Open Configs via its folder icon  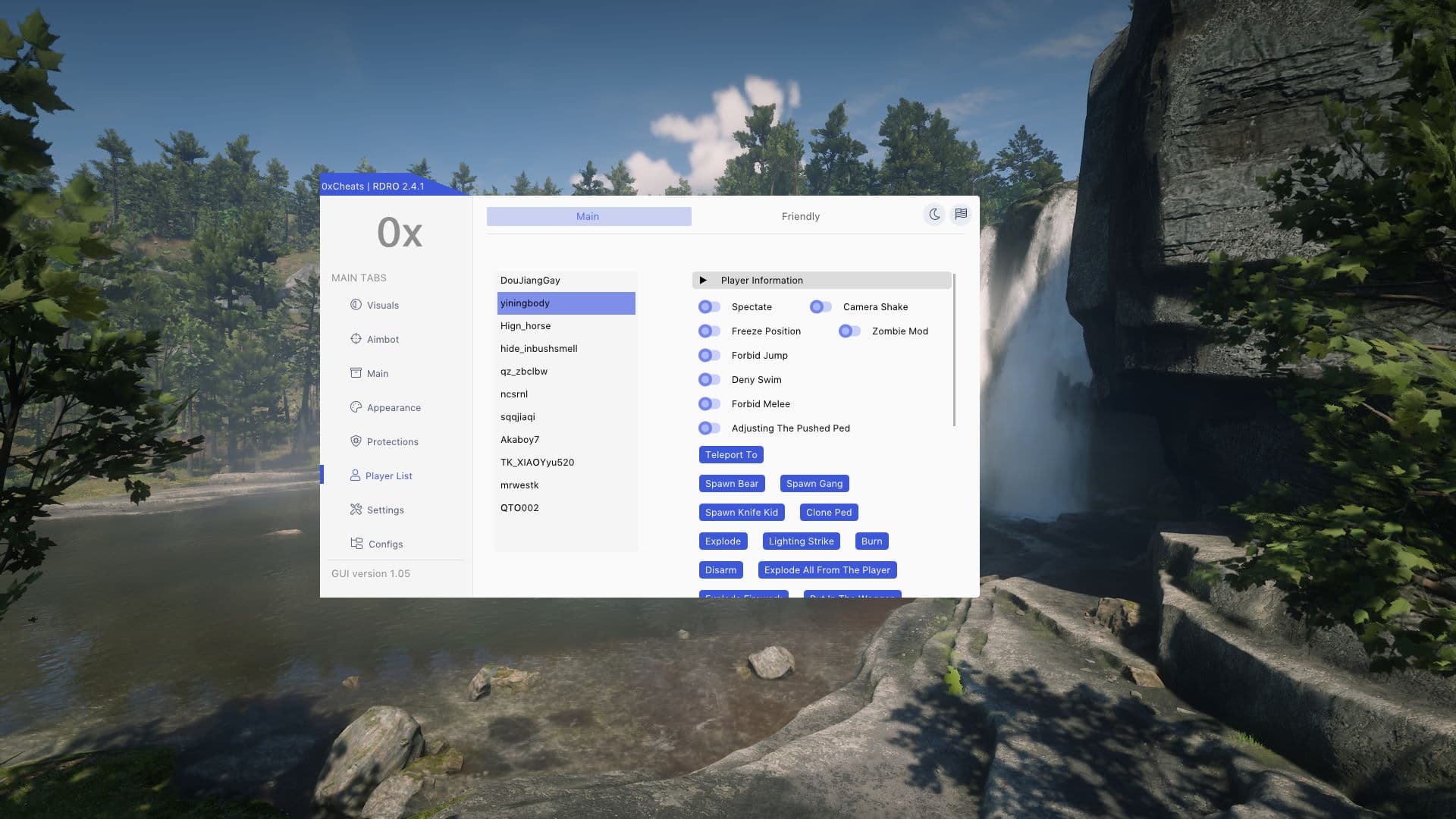[x=356, y=544]
